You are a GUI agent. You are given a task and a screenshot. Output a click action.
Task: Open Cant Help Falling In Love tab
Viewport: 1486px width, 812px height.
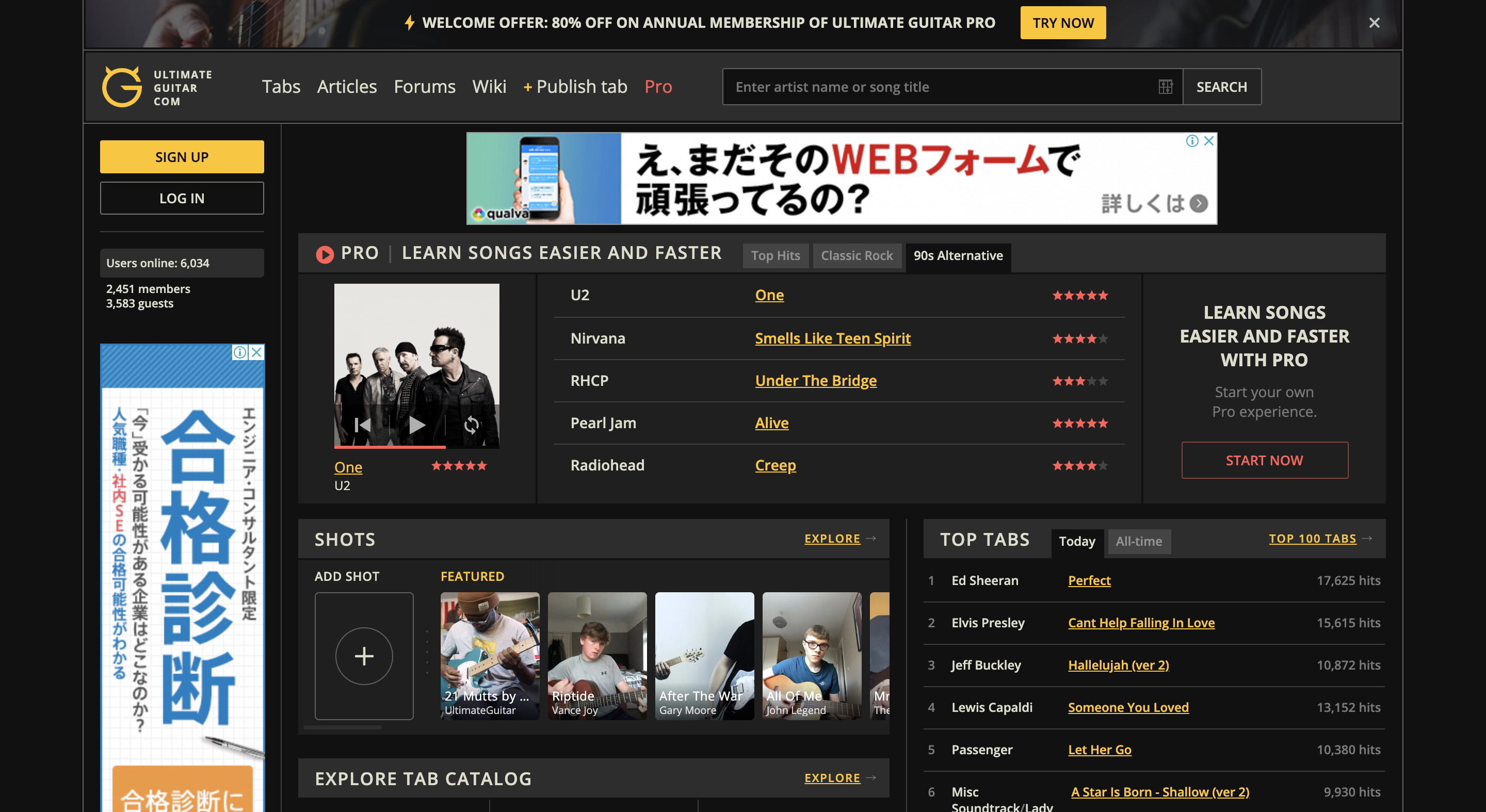(x=1141, y=622)
